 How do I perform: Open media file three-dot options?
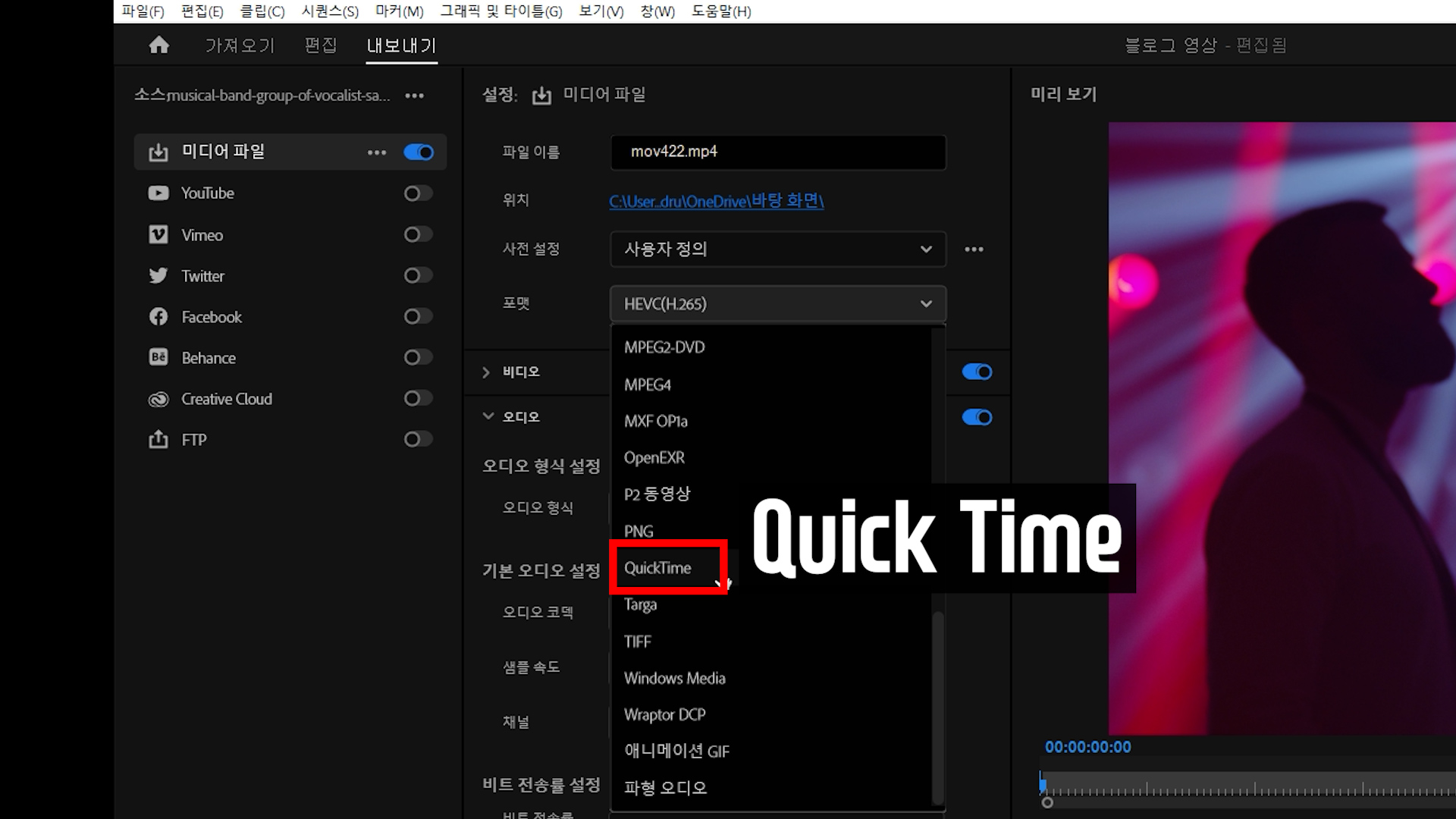coord(377,152)
